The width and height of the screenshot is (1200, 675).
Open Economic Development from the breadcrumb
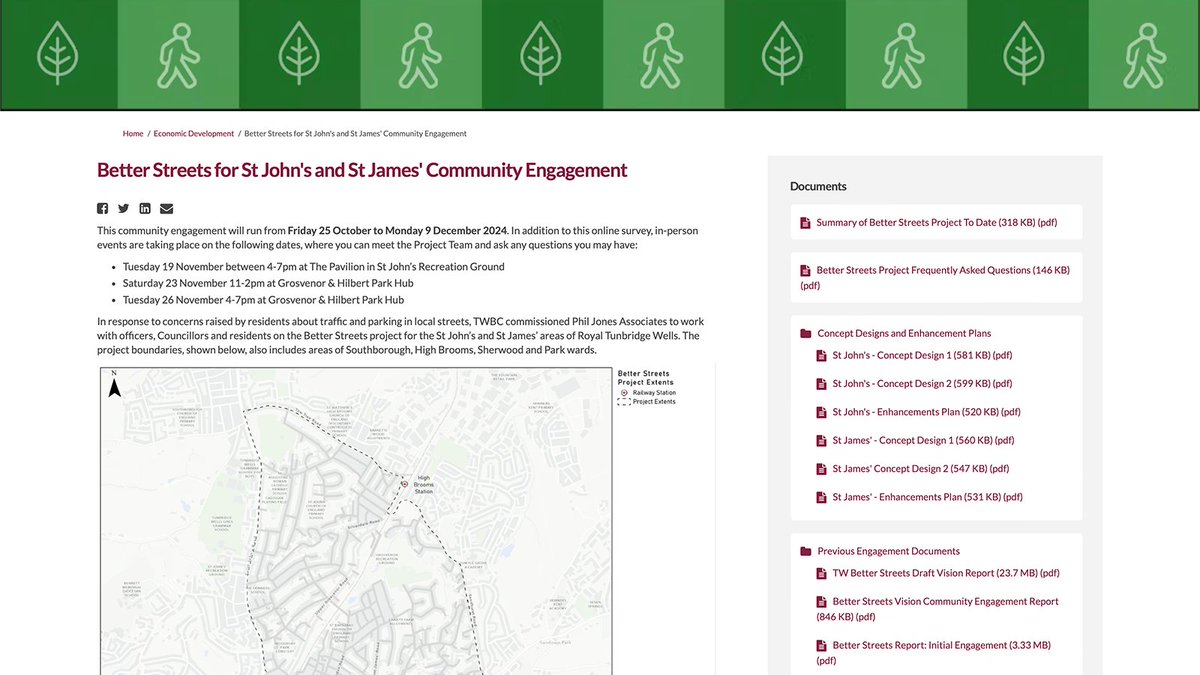[x=192, y=133]
